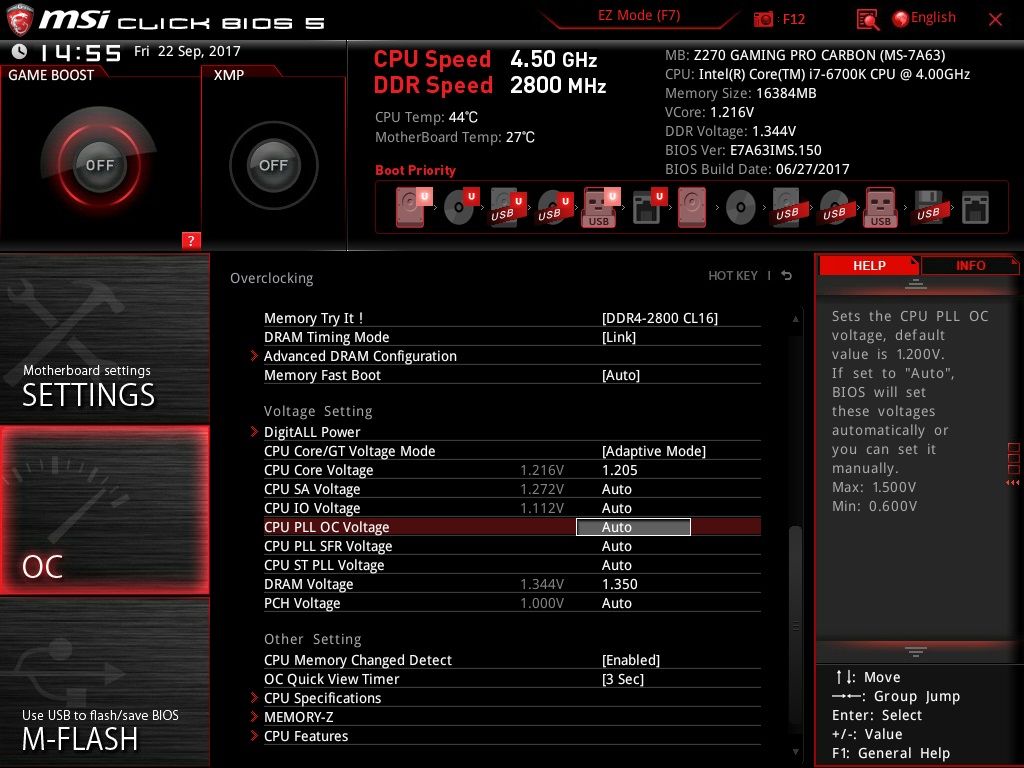Click the clock icon beside the time
The width and height of the screenshot is (1024, 768).
point(20,51)
